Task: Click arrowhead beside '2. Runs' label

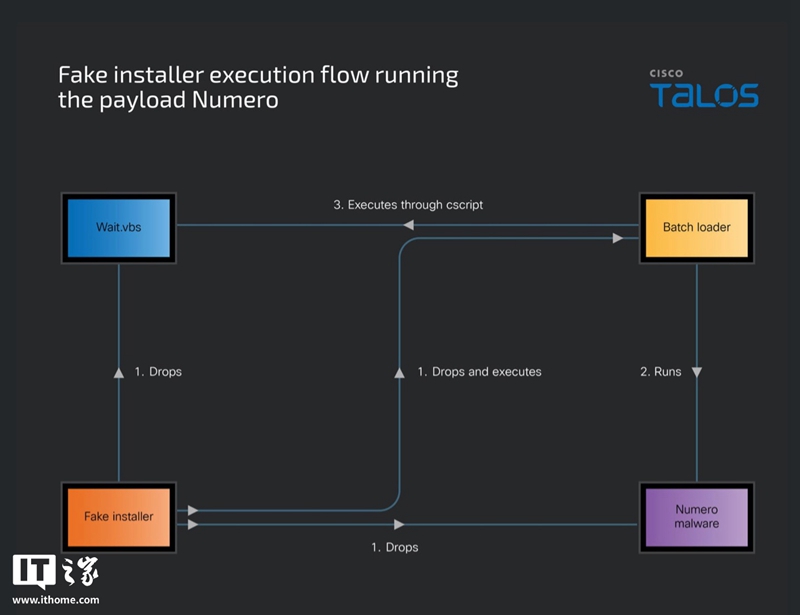Action: [x=696, y=372]
